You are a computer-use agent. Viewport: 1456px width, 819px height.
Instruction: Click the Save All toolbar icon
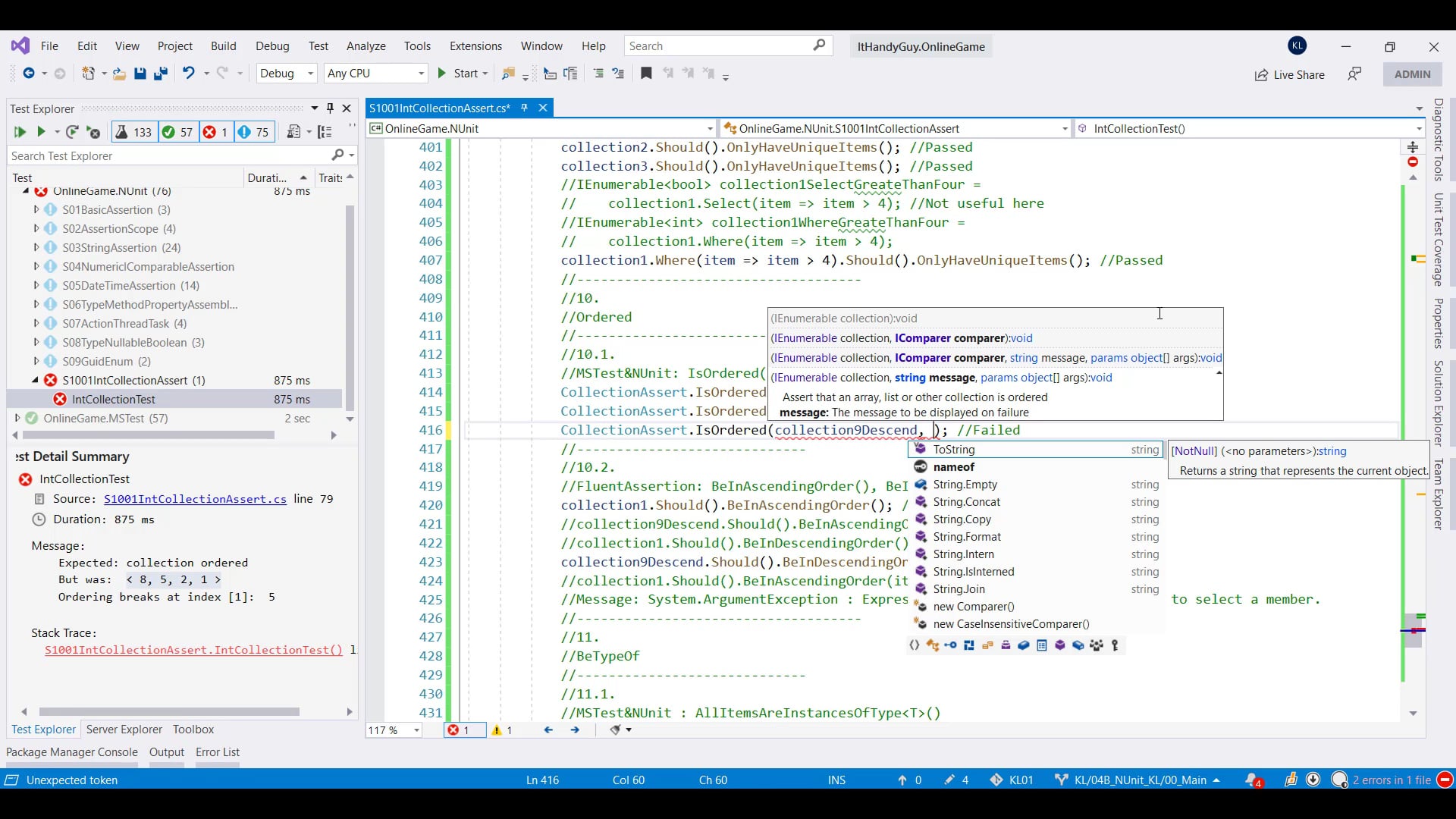pyautogui.click(x=161, y=74)
